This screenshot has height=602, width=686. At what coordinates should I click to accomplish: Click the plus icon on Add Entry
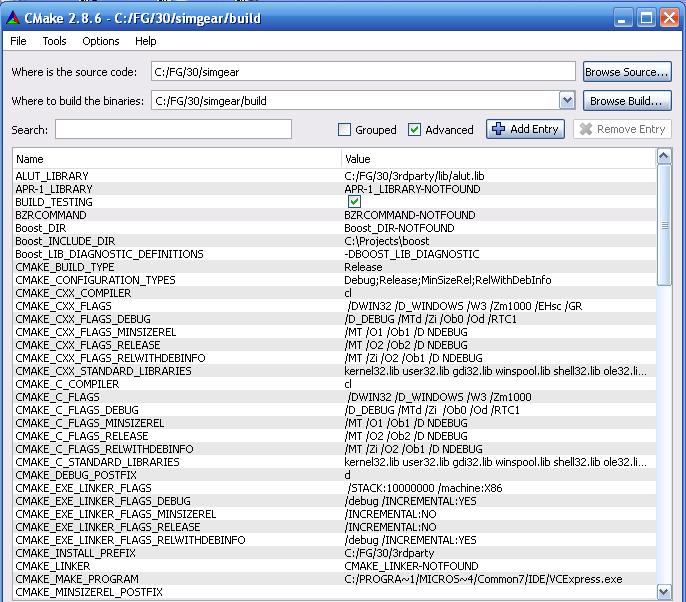coord(499,129)
